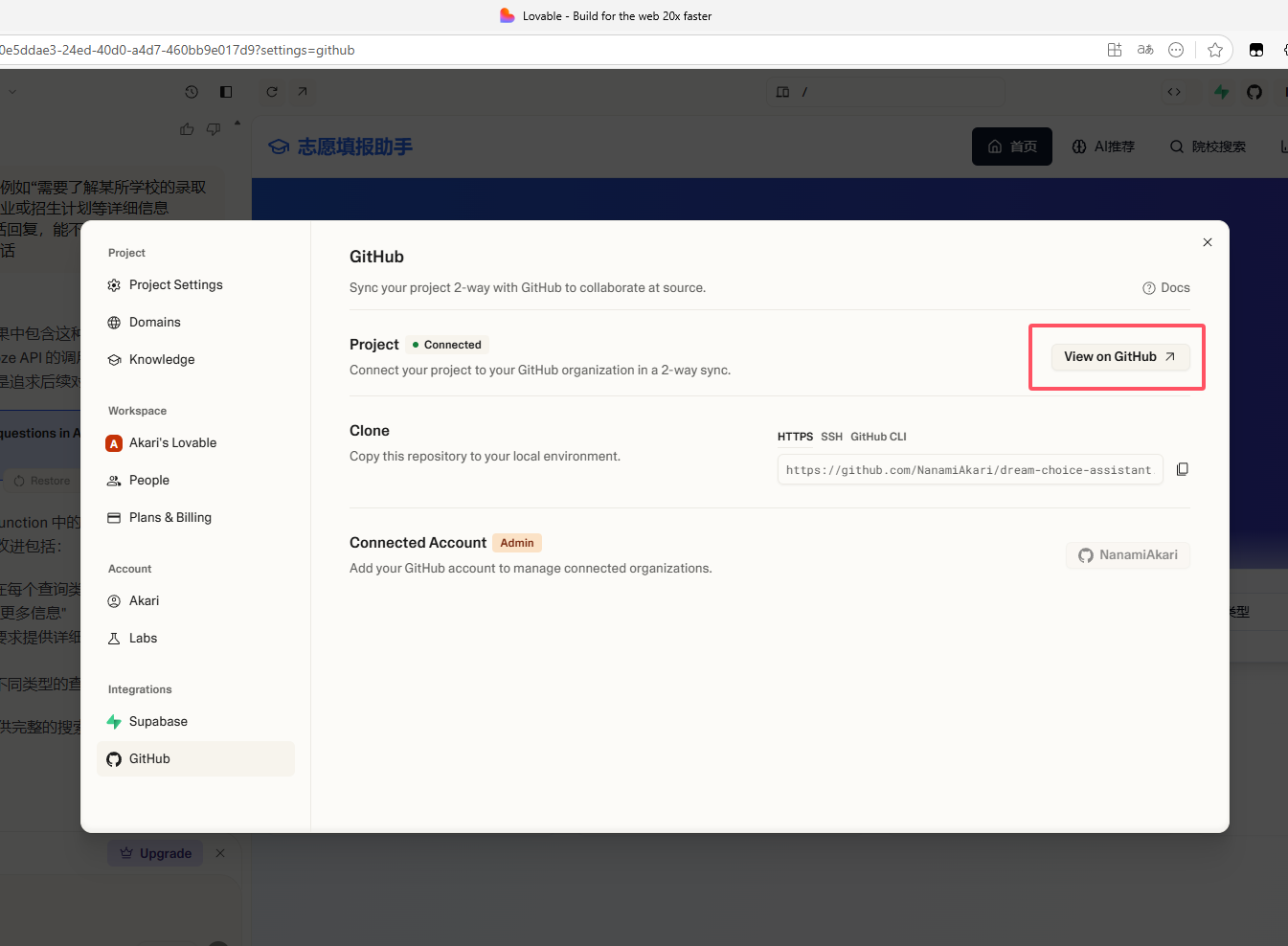Open the Docs help link
The image size is (1288, 946).
[x=1166, y=288]
